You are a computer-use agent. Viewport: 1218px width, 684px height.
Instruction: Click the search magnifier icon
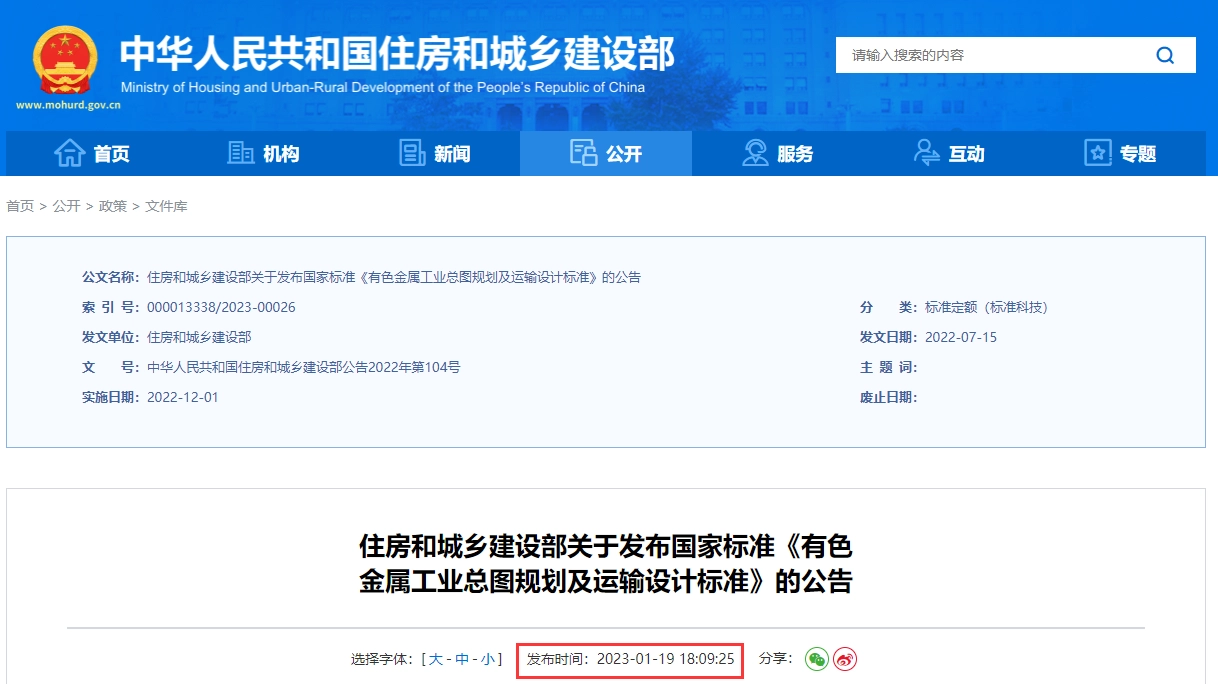point(1164,55)
